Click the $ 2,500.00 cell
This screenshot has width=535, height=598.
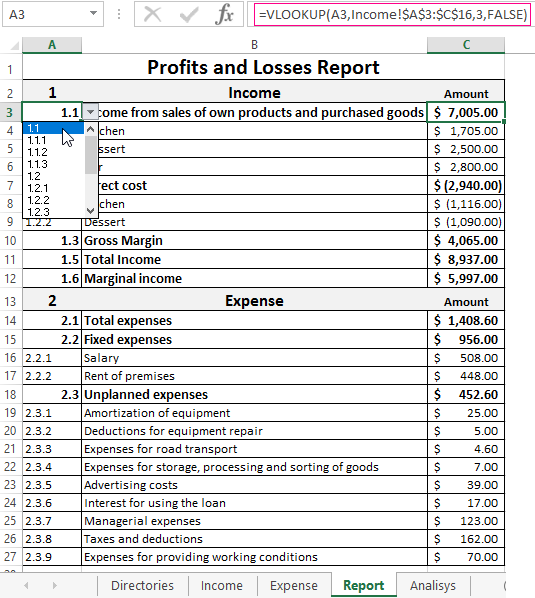(x=466, y=149)
